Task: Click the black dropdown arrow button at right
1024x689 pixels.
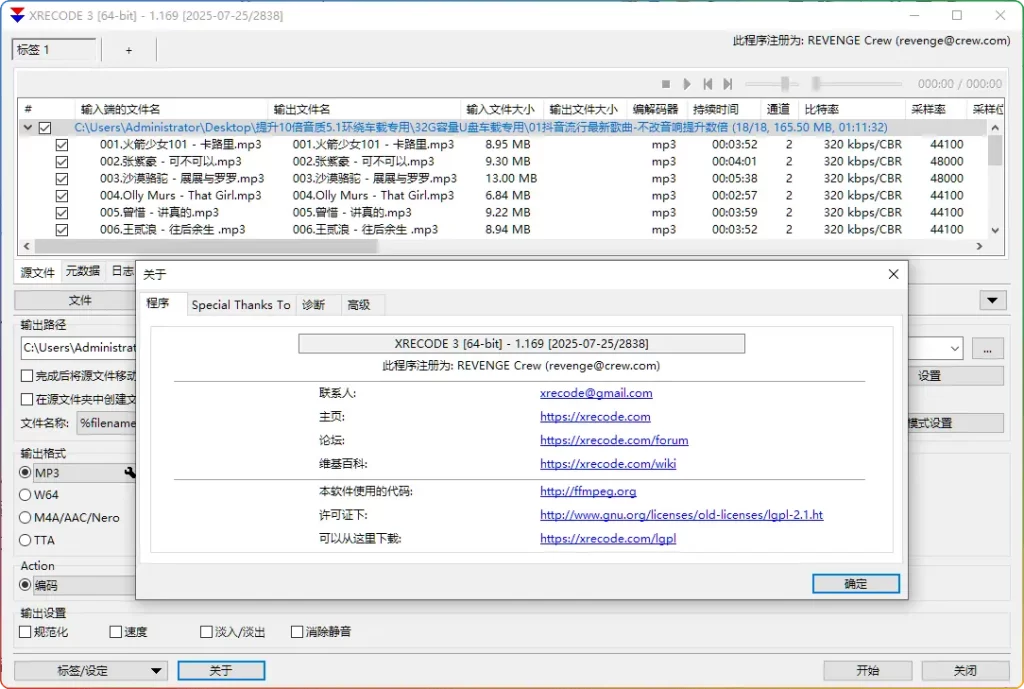Action: pos(992,300)
